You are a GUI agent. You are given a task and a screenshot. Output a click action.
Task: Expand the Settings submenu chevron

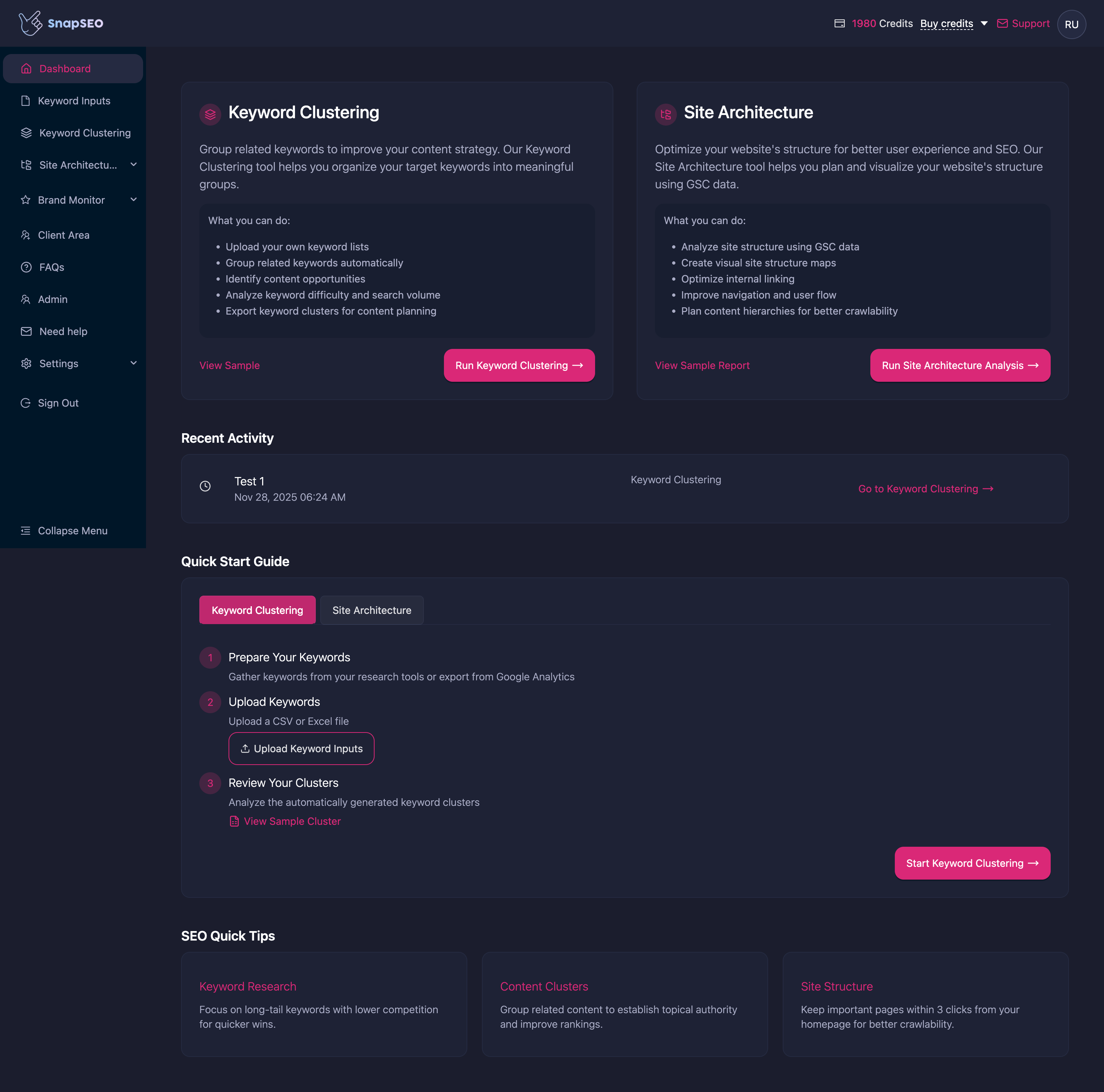coord(134,363)
